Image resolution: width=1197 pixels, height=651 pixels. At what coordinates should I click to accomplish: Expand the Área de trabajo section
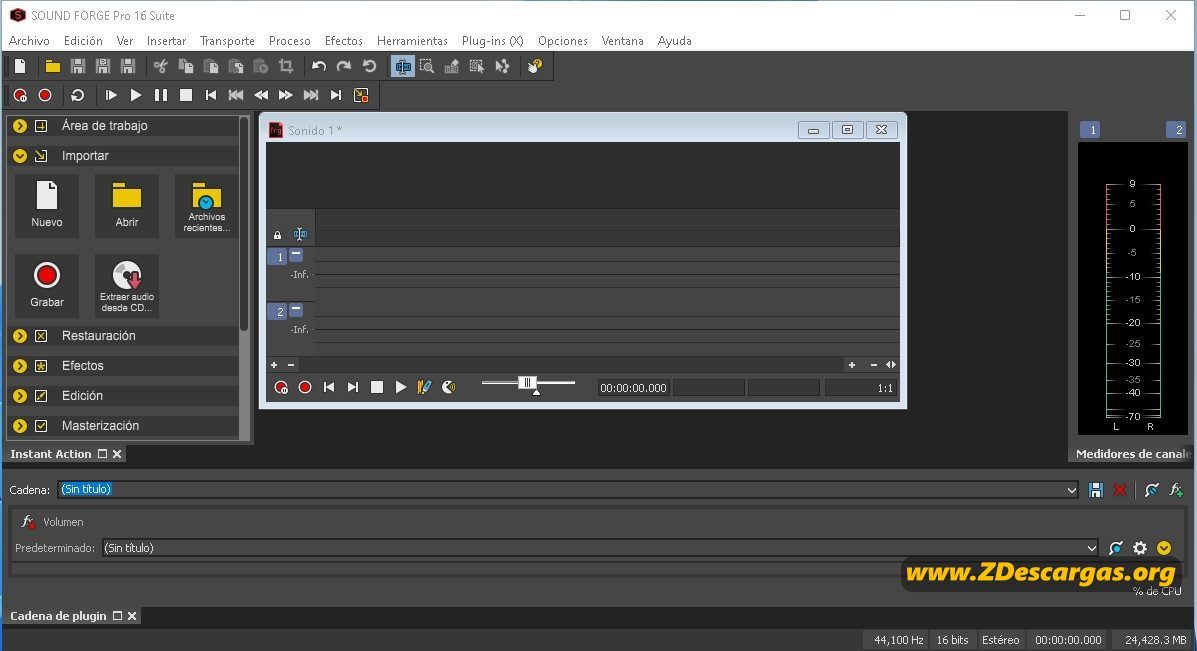[x=20, y=126]
